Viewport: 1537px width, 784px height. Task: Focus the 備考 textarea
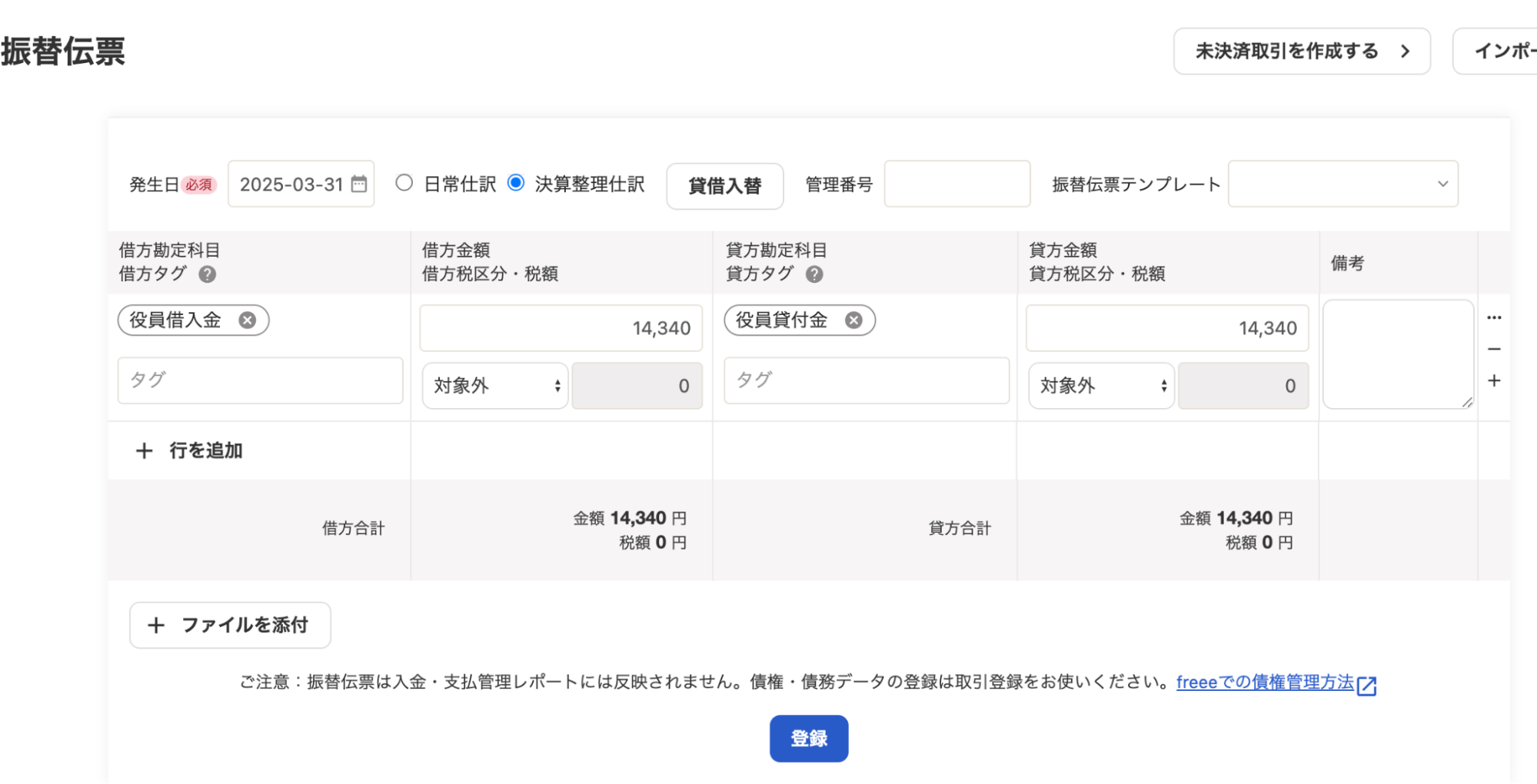[x=1398, y=354]
